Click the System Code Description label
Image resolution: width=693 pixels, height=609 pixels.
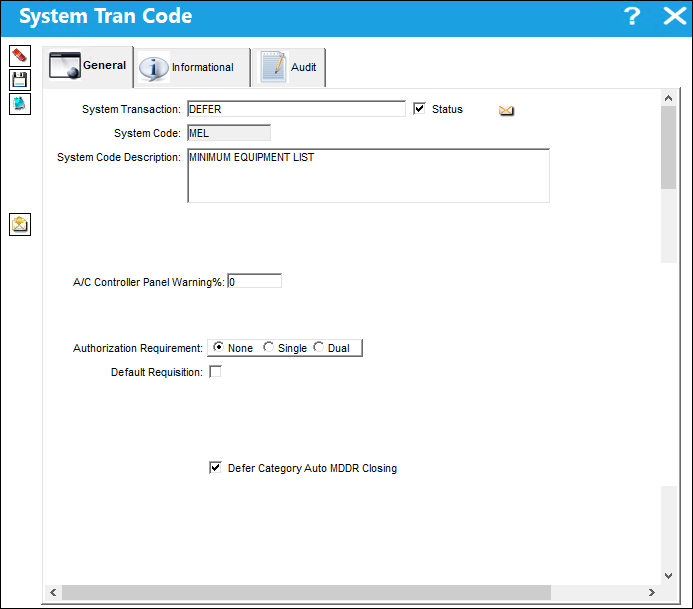(x=118, y=157)
